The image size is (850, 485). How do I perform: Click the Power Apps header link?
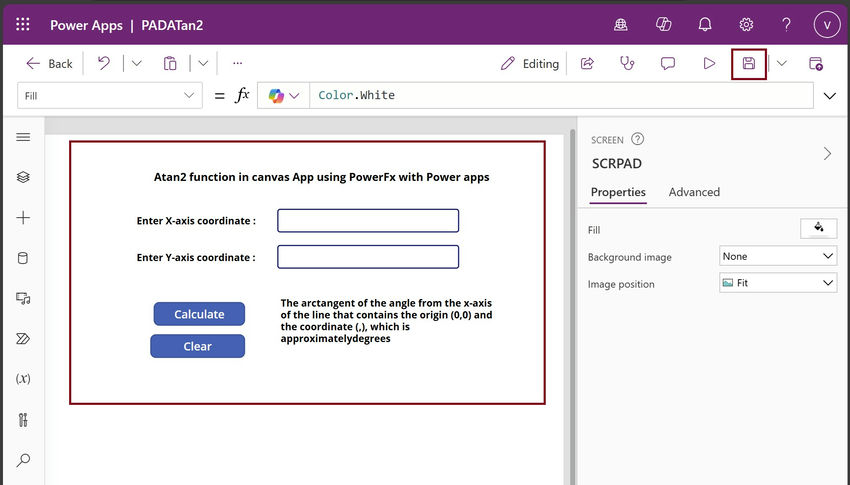click(x=86, y=25)
